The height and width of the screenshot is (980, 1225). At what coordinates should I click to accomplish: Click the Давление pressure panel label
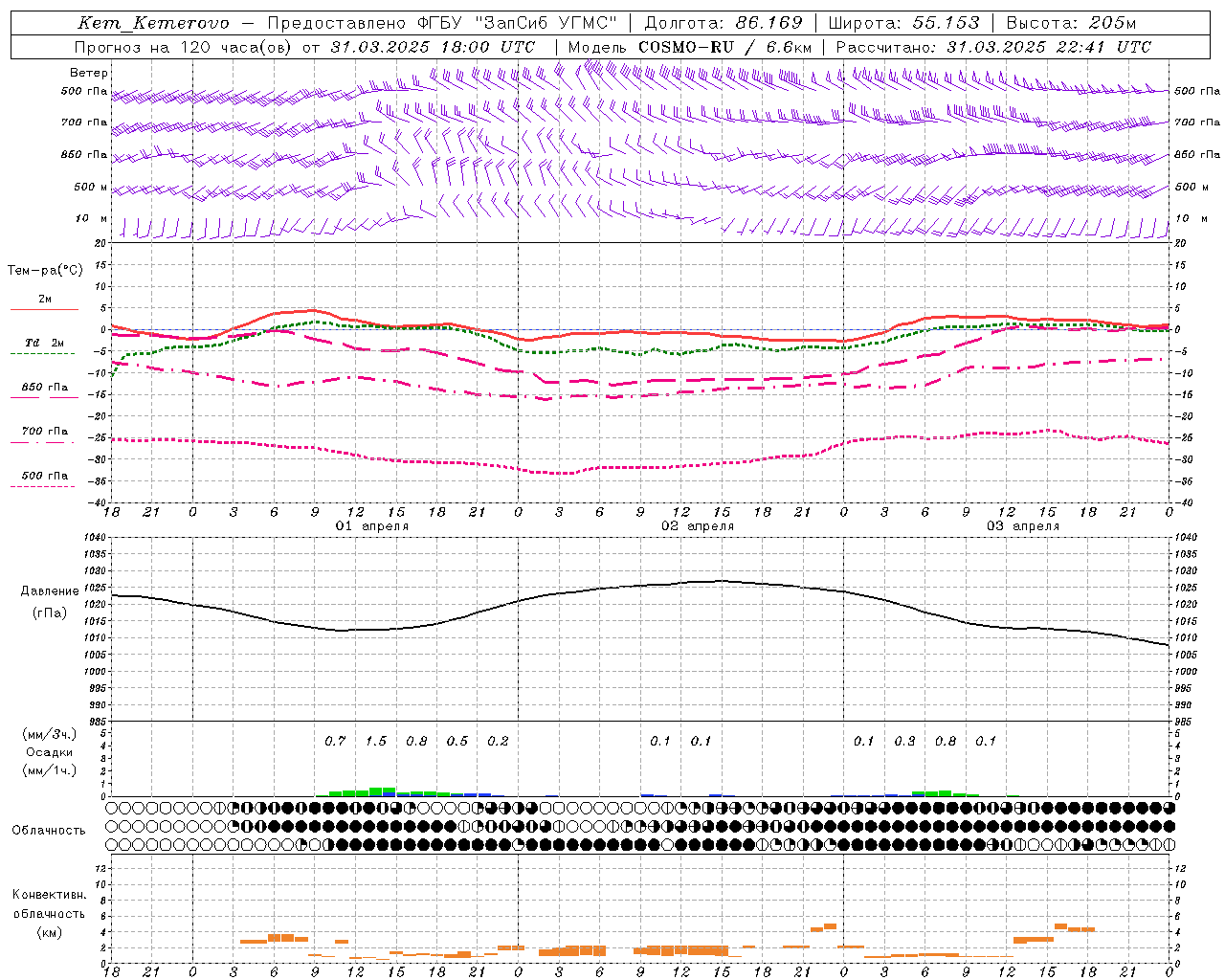(50, 591)
